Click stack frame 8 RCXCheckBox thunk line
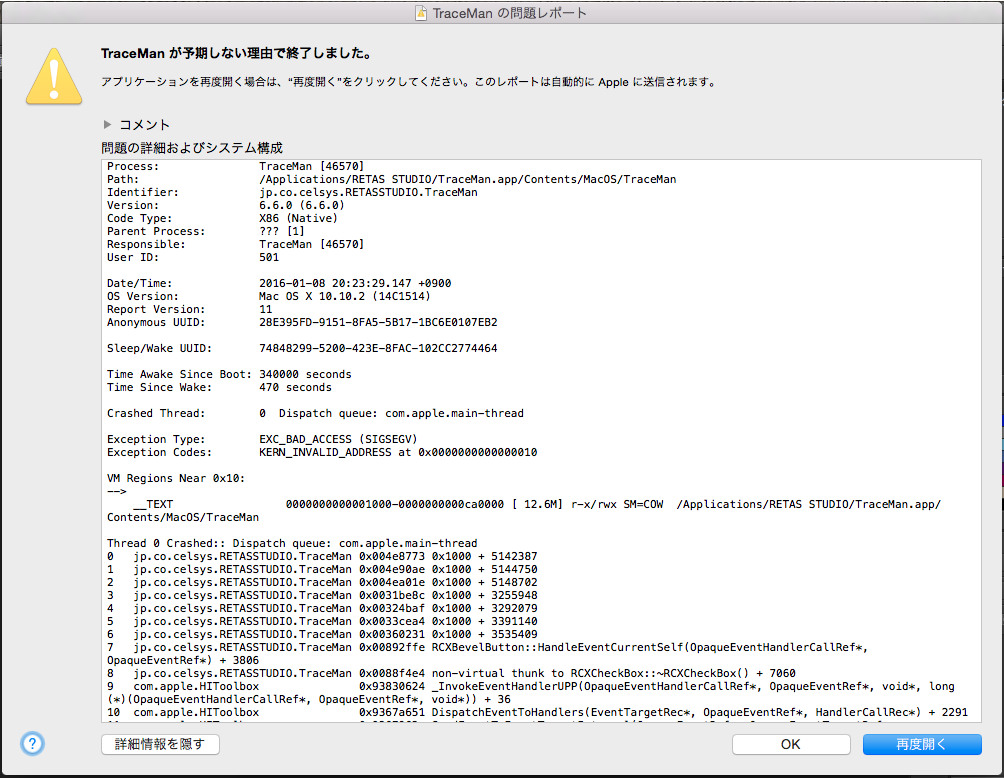The width and height of the screenshot is (1004, 778). [x=451, y=673]
